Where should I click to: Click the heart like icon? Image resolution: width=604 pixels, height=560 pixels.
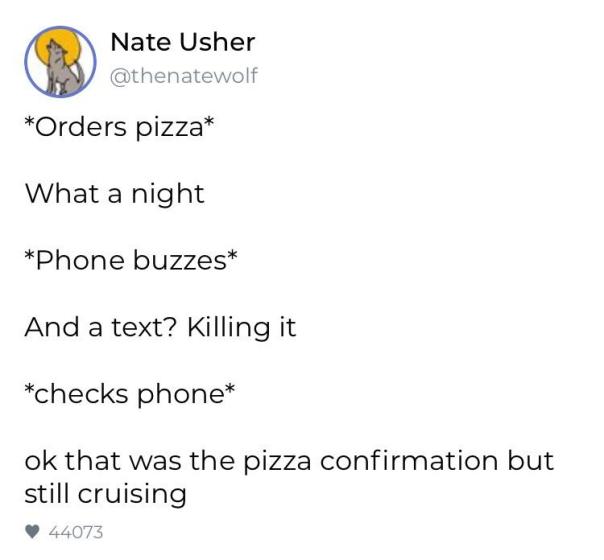[x=32, y=532]
